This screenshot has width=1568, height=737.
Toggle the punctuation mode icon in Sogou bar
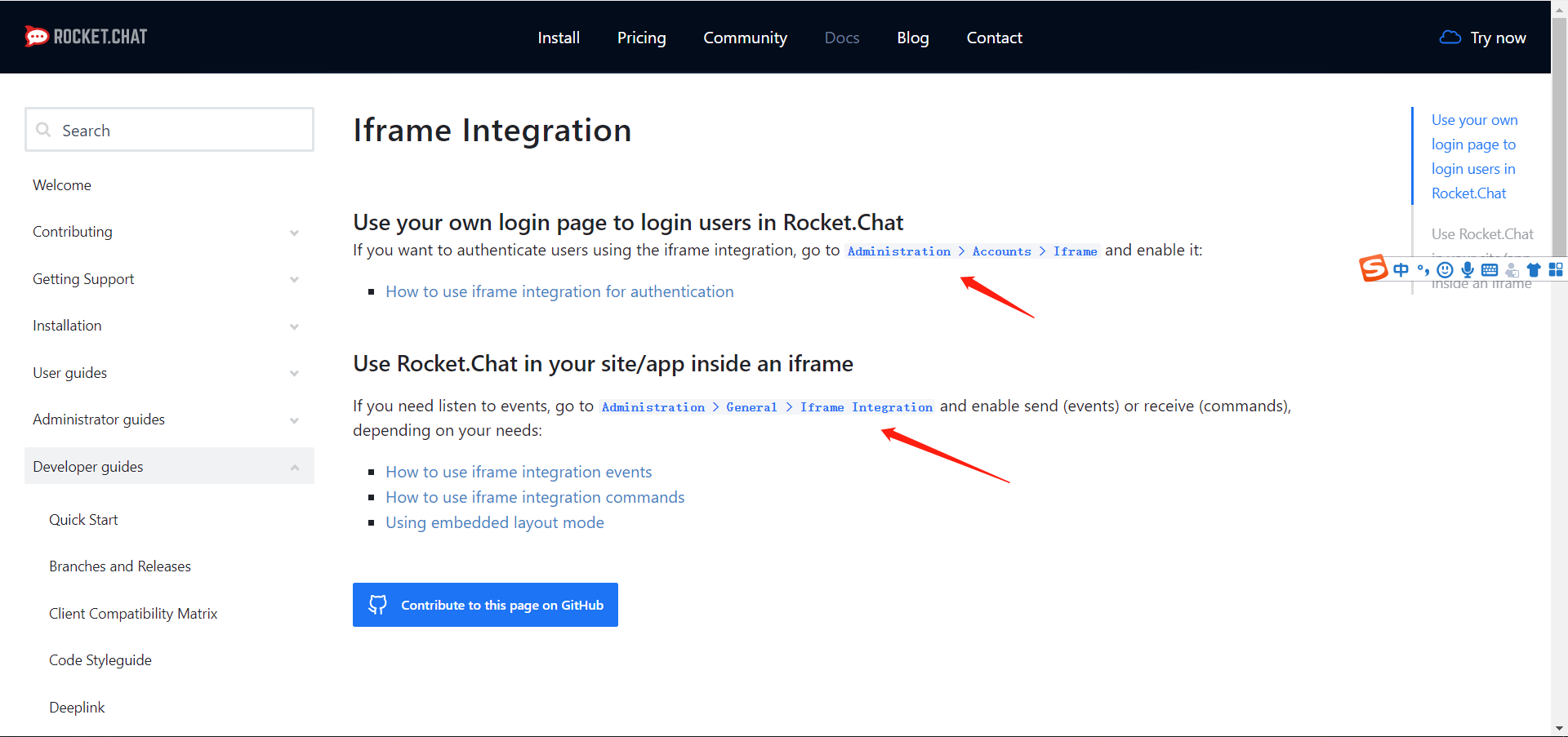[x=1423, y=270]
